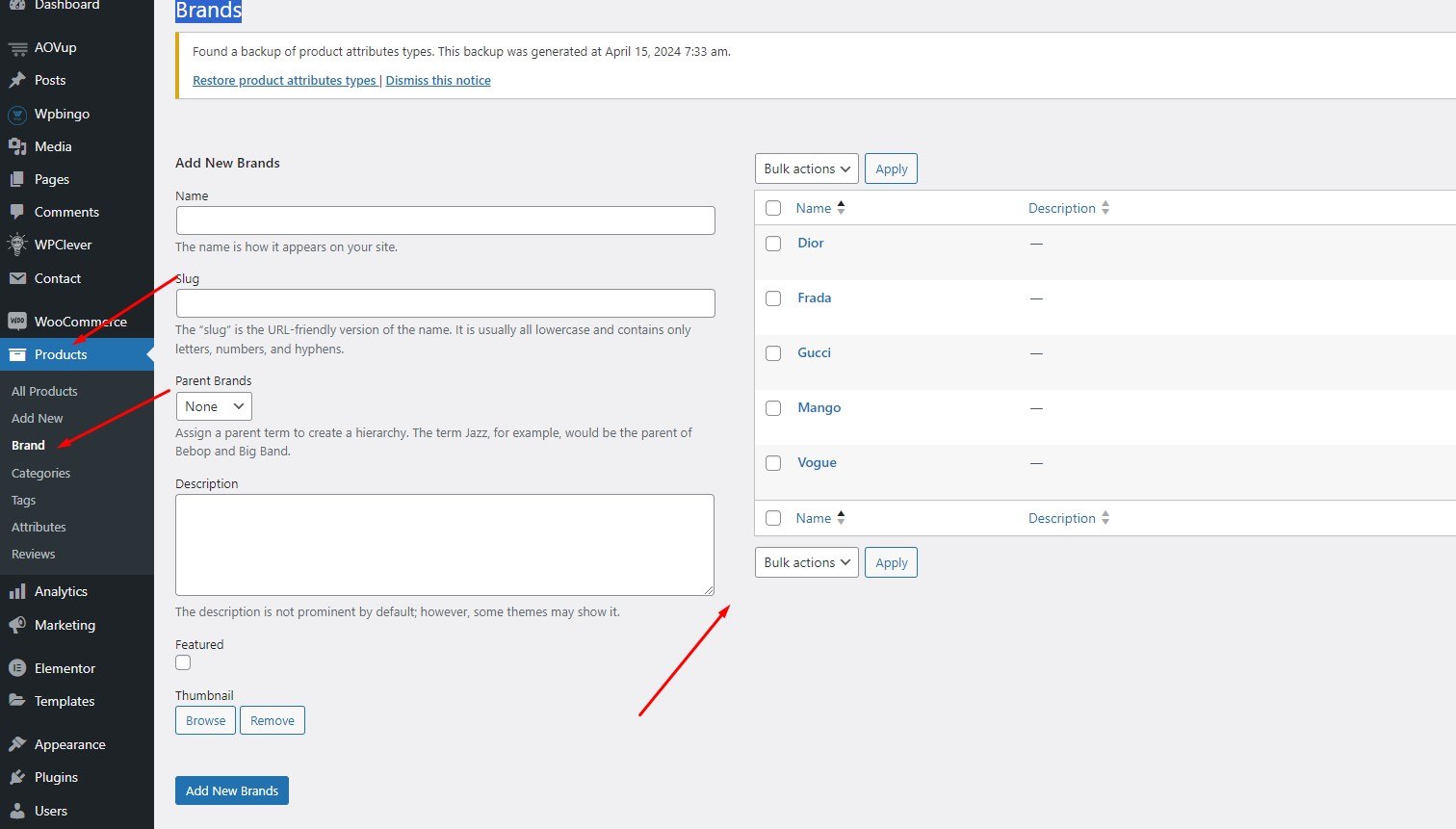Viewport: 1456px width, 829px height.
Task: Click Restore product attributes types link
Action: 284,81
